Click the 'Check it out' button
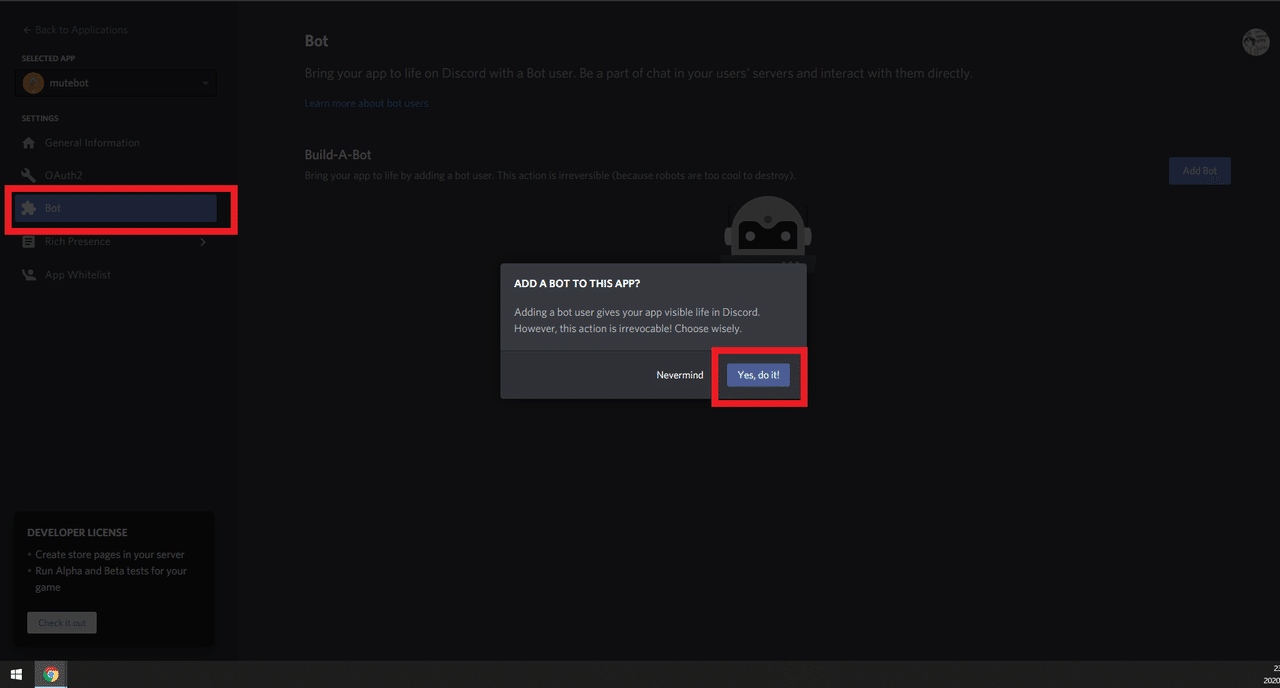This screenshot has width=1280, height=688. point(62,623)
